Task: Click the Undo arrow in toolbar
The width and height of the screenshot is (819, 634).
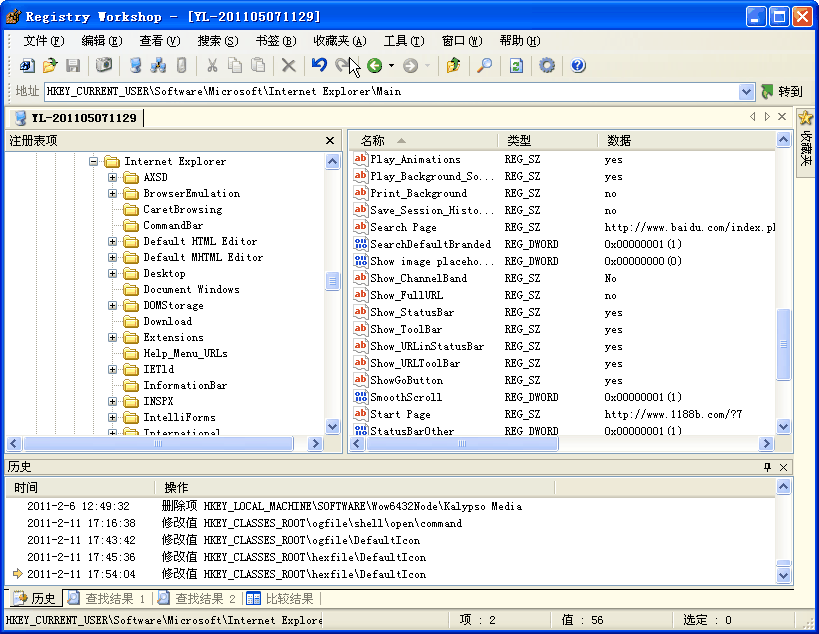Action: (319, 66)
